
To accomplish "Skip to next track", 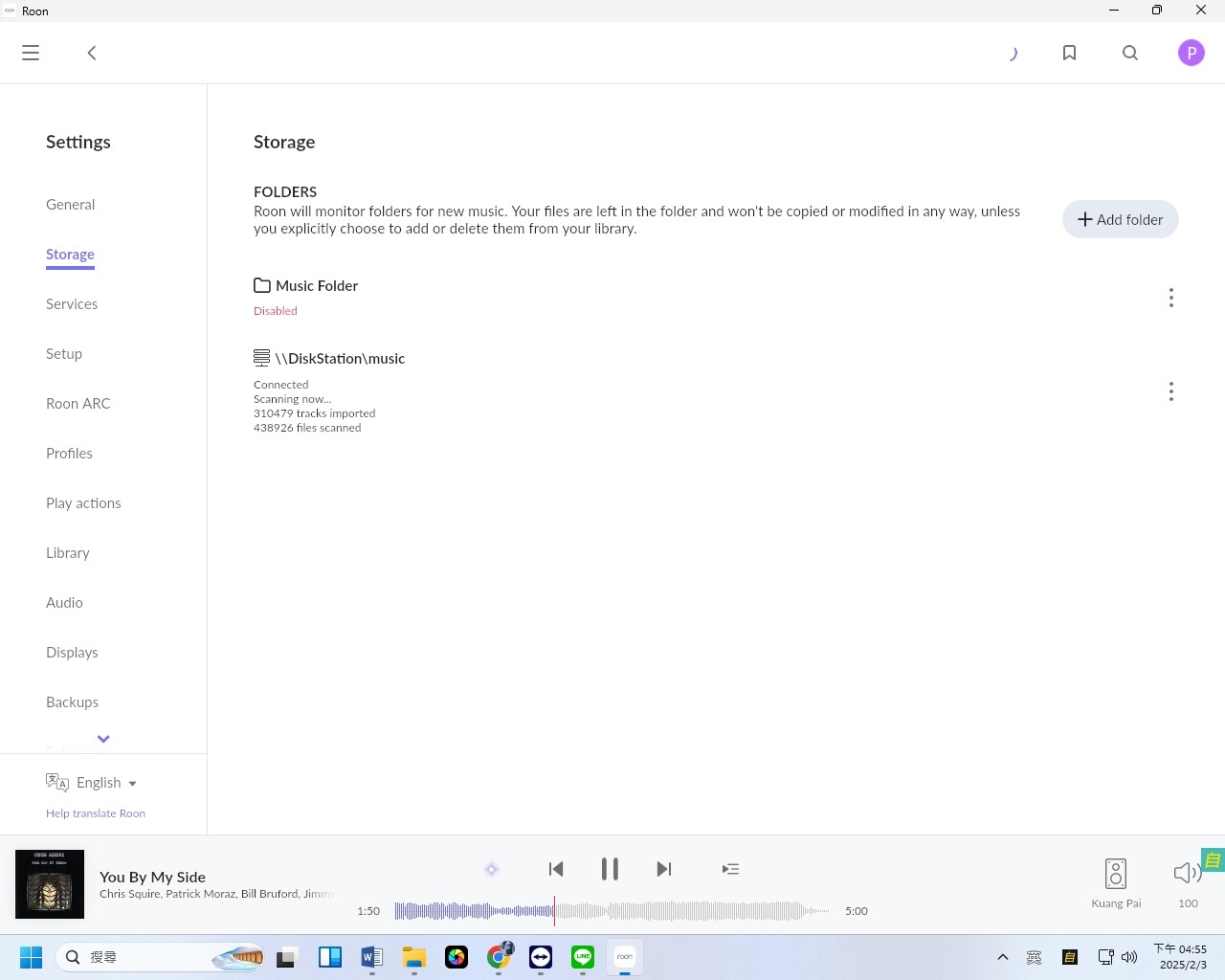I will (664, 869).
